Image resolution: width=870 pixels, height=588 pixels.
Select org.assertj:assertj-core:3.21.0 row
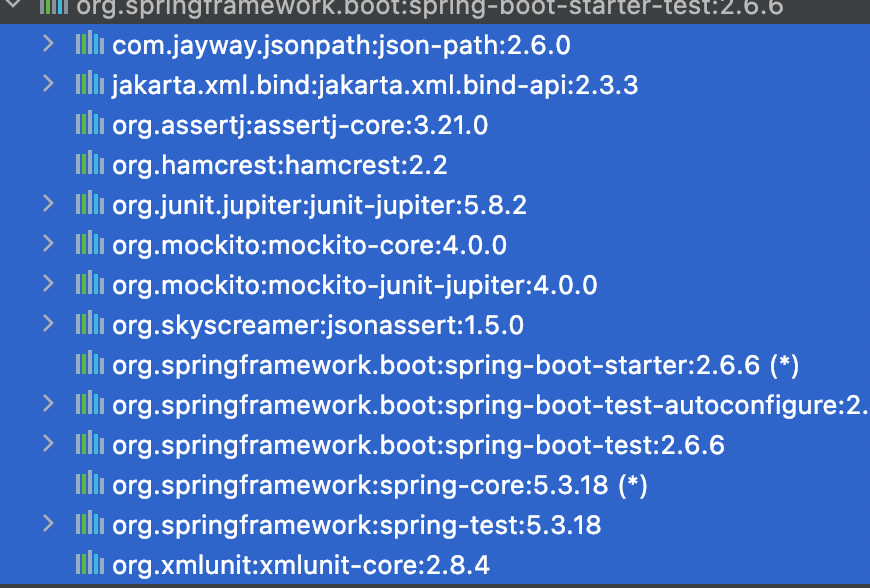(435, 124)
